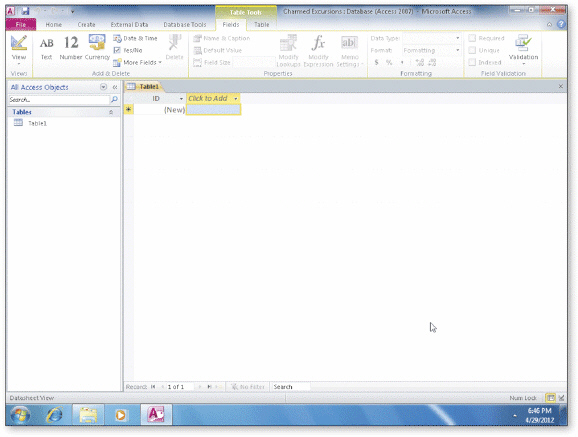Viewport: 578px width, 437px height.
Task: Launch Internet Explorer from the taskbar
Action: coord(54,415)
